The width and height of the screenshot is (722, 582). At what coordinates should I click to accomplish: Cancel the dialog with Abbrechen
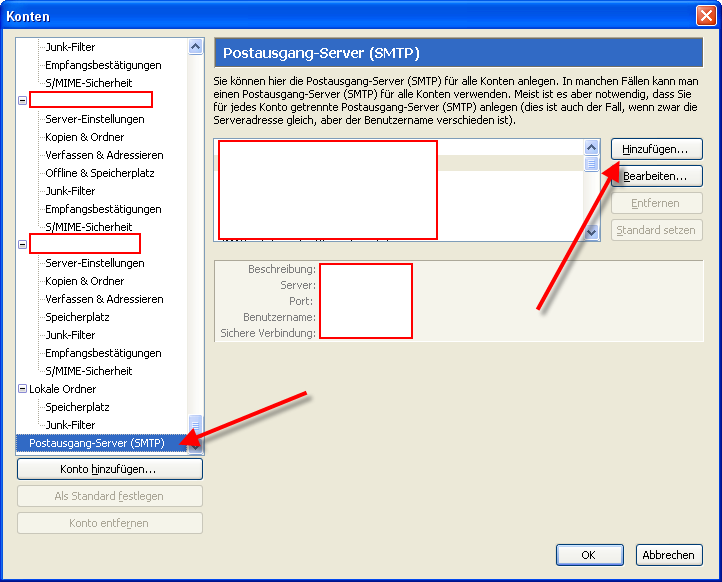(x=668, y=555)
